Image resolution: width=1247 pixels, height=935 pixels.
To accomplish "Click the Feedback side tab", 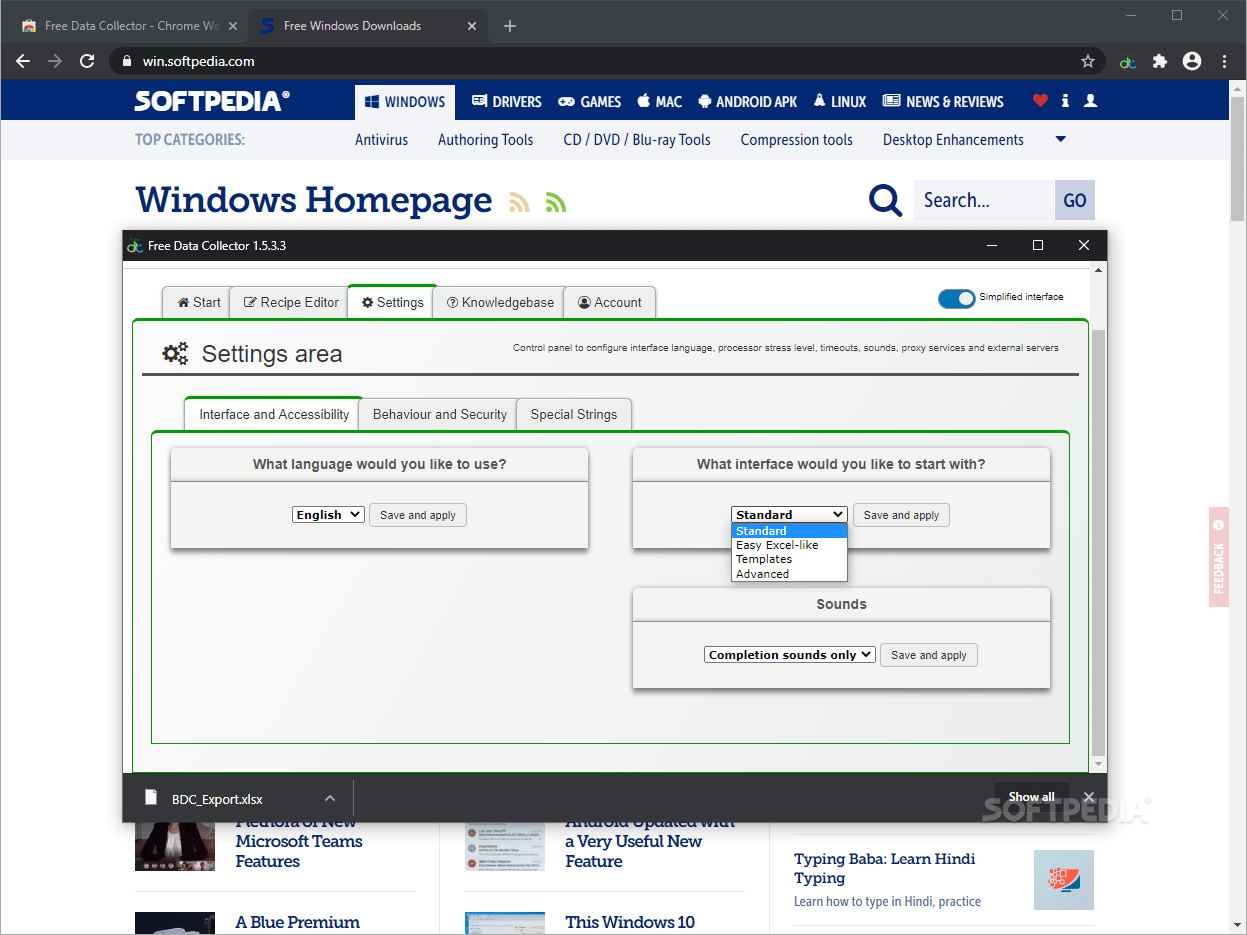I will point(1218,557).
